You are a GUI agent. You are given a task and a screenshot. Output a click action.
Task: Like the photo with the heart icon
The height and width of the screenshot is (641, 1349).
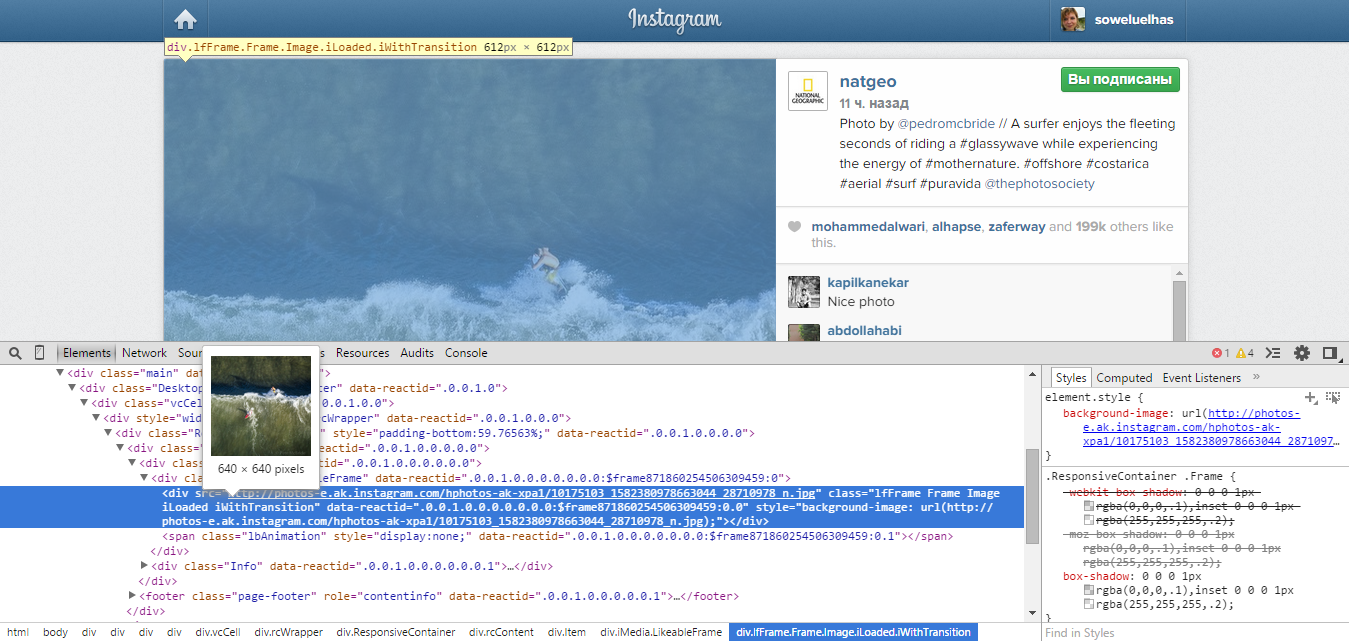(795, 227)
